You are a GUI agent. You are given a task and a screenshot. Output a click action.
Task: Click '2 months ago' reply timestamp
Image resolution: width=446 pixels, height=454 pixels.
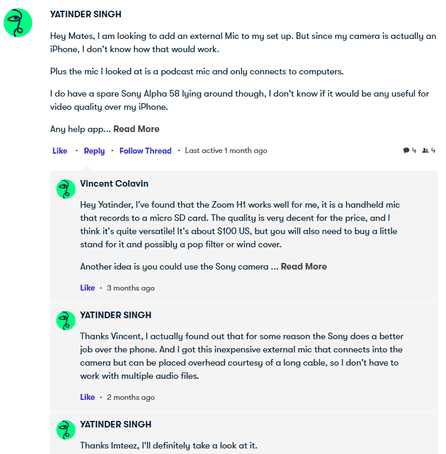(131, 397)
